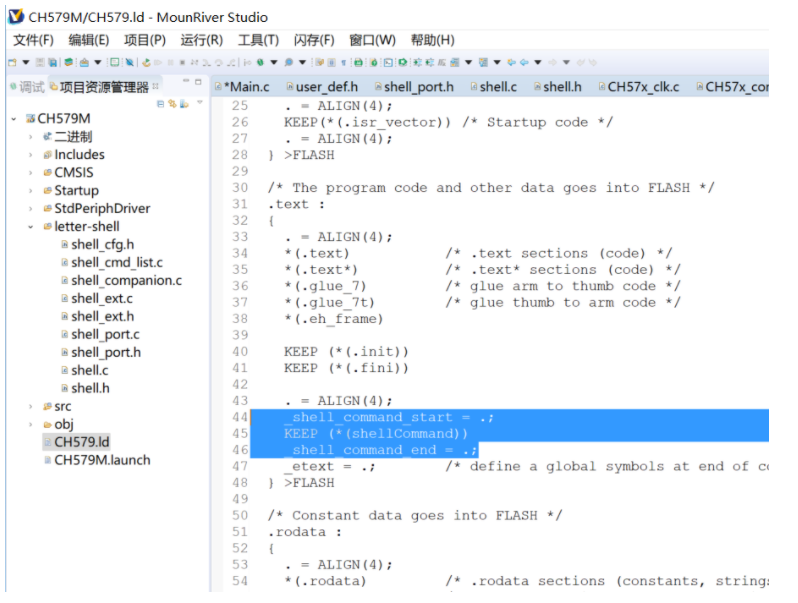
Task: Open the project explorer view menu arrow
Action: (199, 103)
